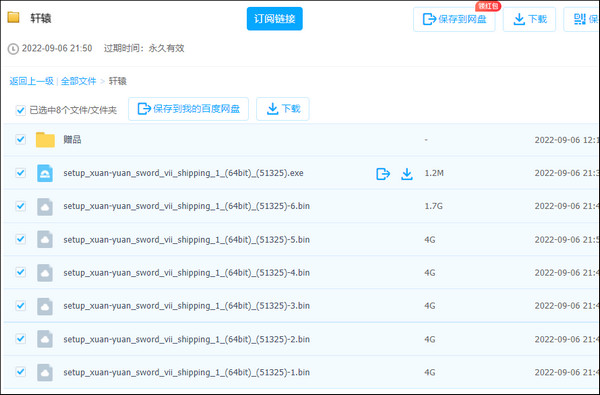Image resolution: width=600 pixels, height=395 pixels.
Task: Click the blue .exe file icon
Action: (45, 173)
